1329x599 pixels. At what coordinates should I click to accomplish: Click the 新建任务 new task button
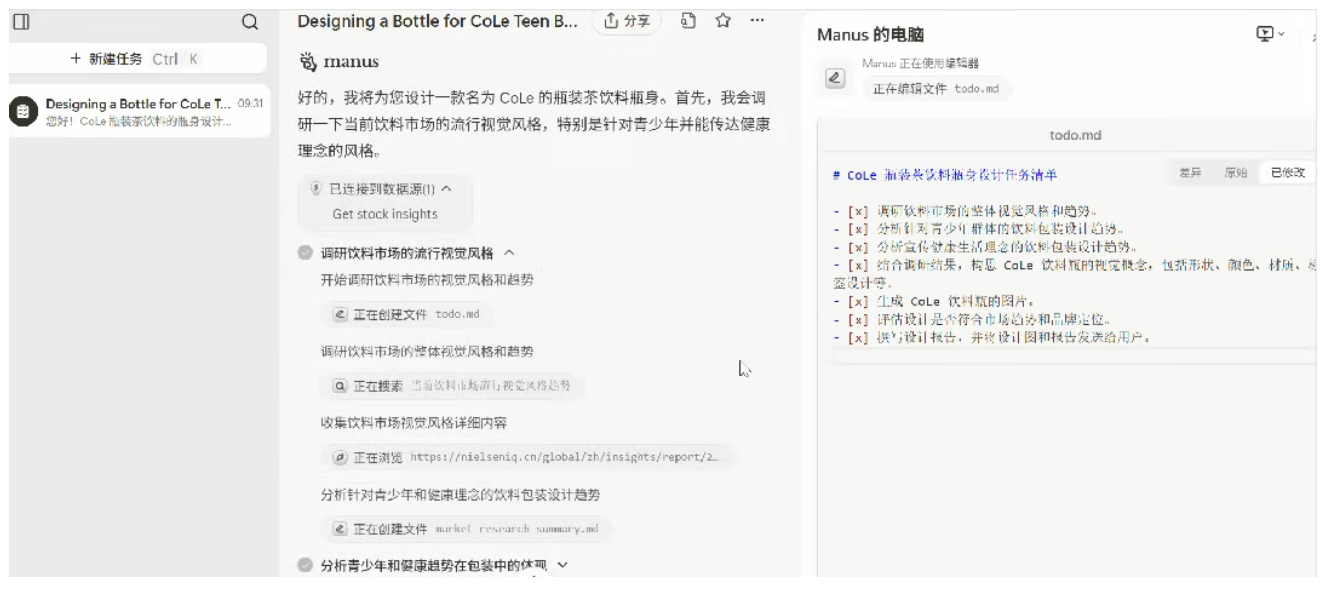tap(138, 59)
